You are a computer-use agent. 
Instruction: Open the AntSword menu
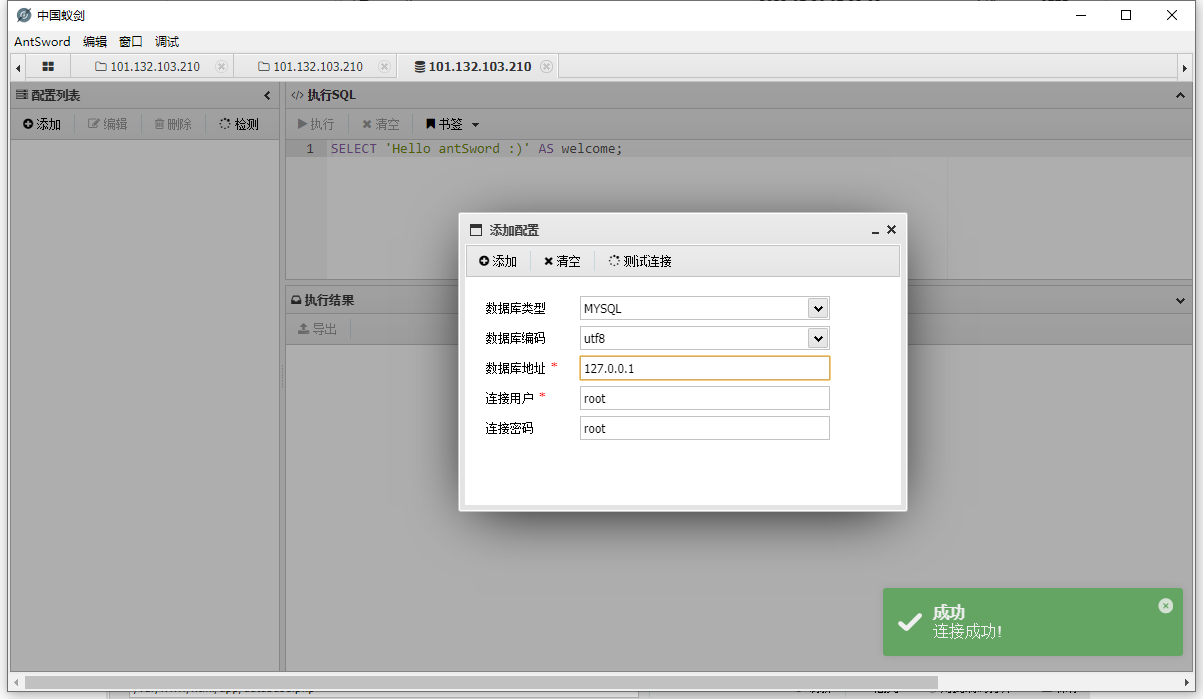pos(42,42)
